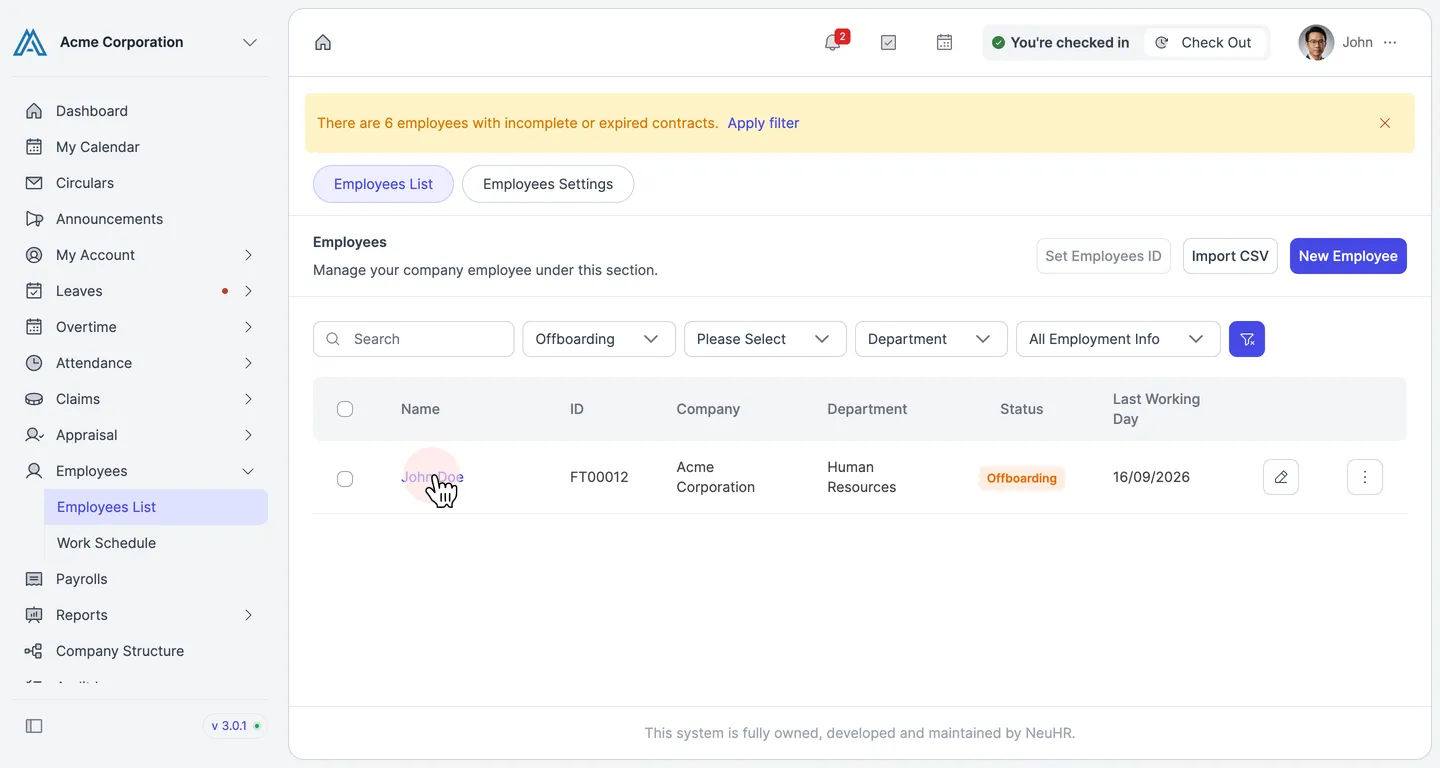Expand the My Account submenu chevron
This screenshot has height=768, width=1440.
click(x=248, y=255)
